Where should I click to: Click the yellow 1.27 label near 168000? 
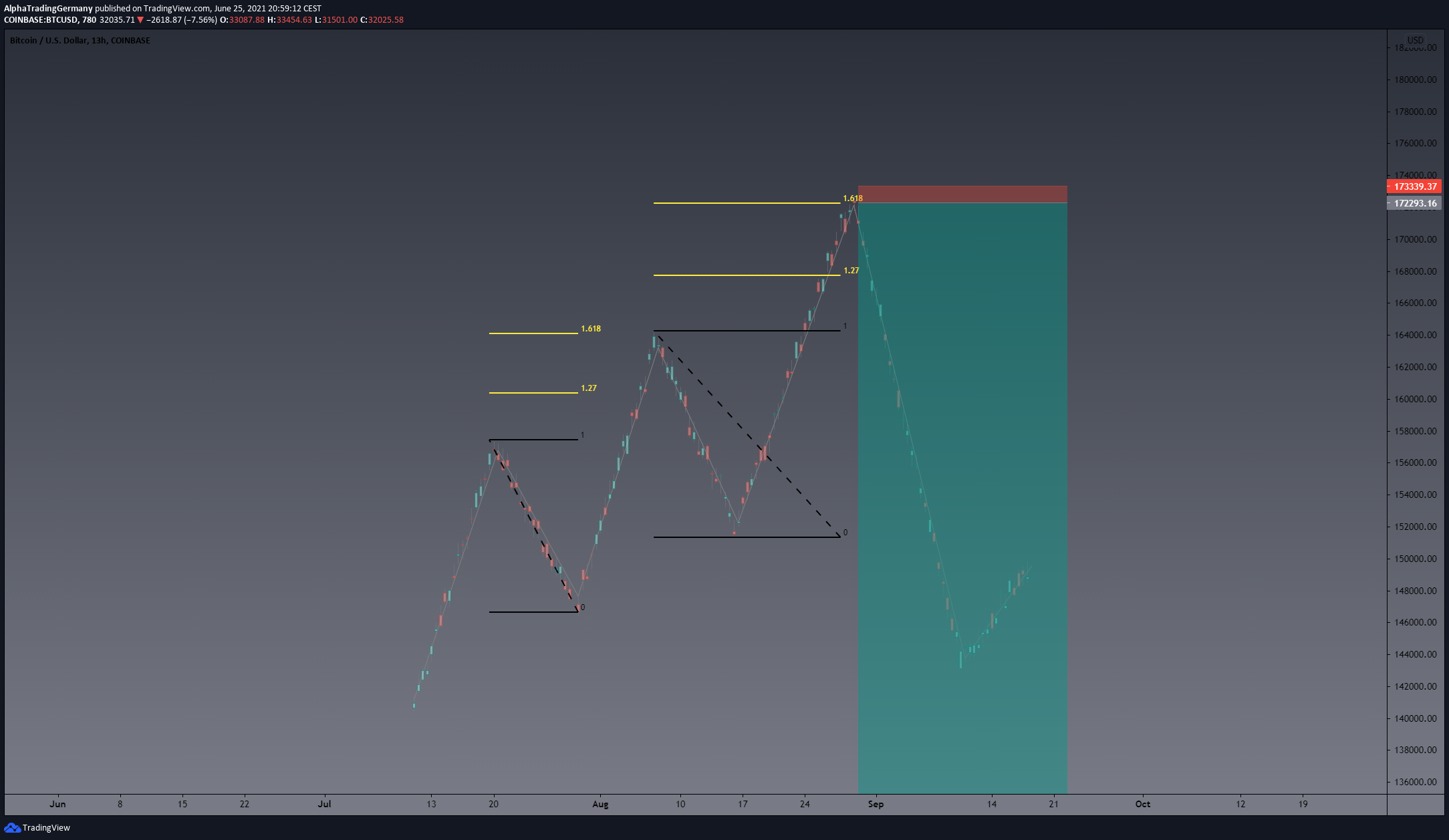pyautogui.click(x=851, y=271)
